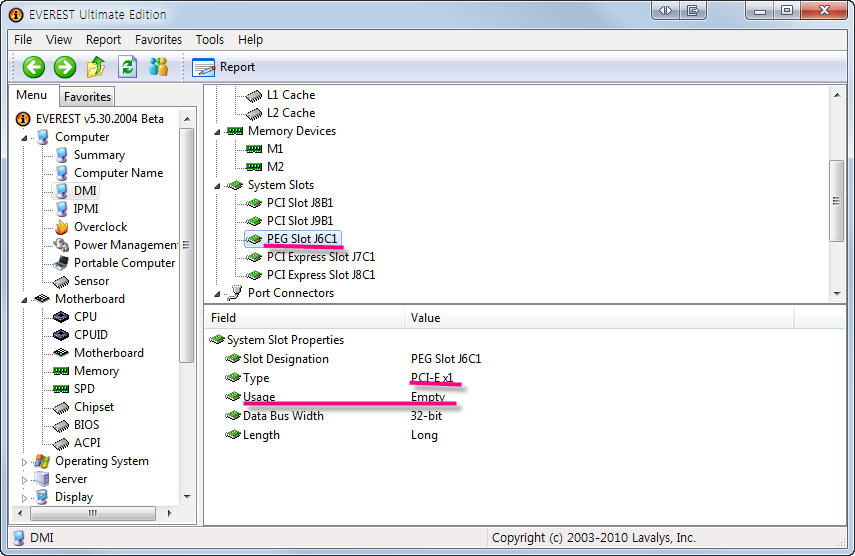Go forward with the green right arrow
Screen dimensions: 855x556
(65, 68)
